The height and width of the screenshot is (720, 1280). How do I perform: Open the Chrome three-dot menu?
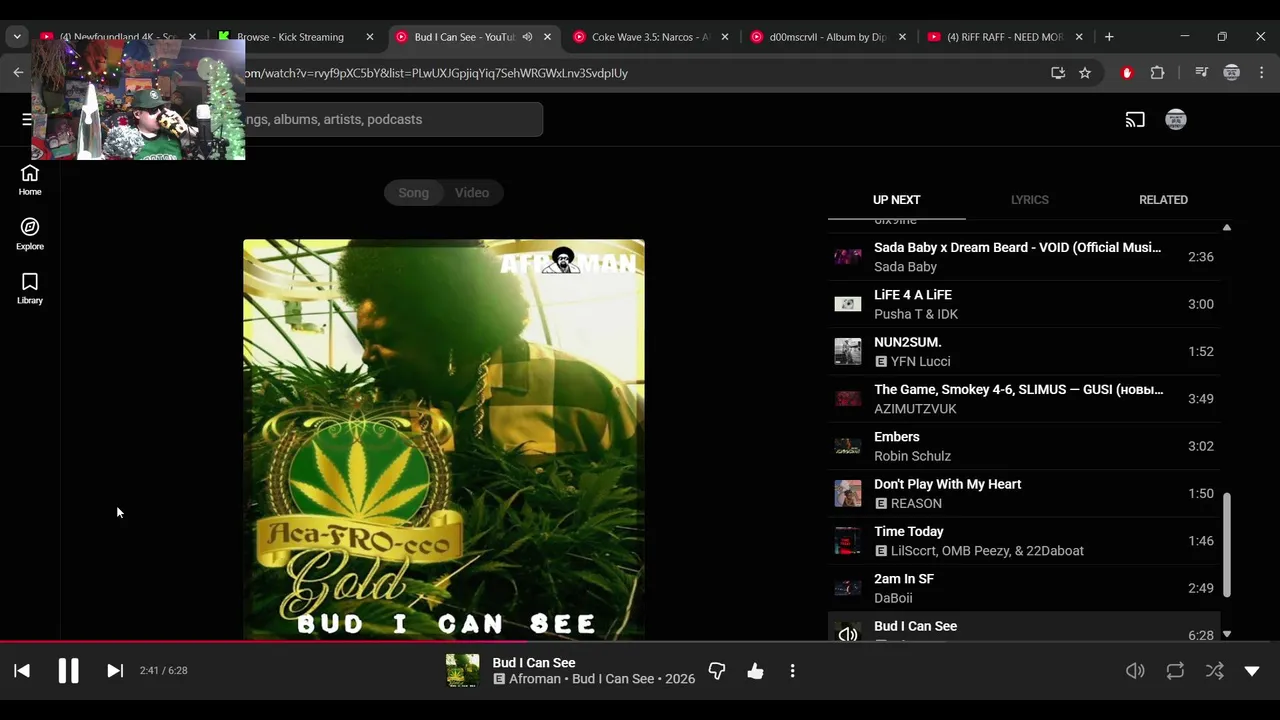coord(1261,73)
